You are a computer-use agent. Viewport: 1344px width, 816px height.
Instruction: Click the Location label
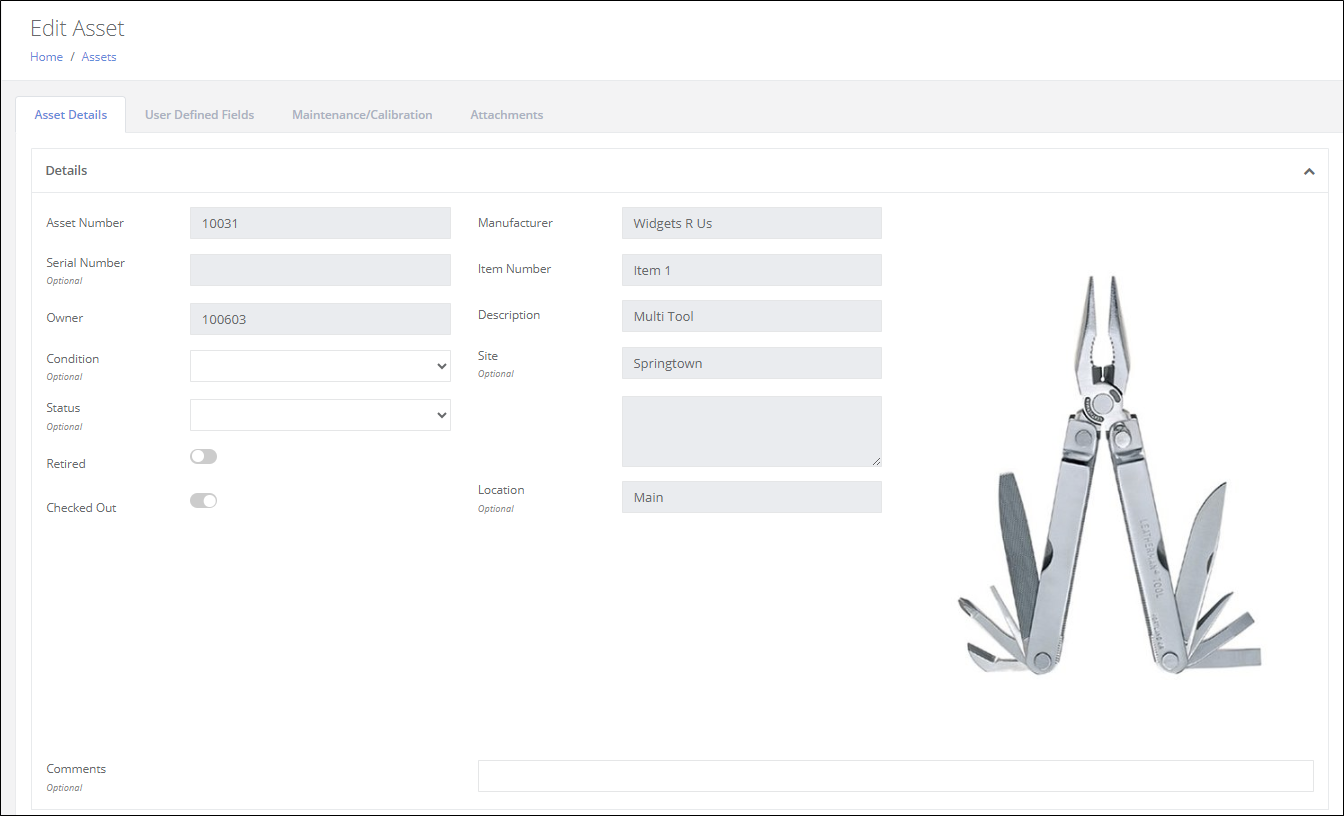coord(501,490)
